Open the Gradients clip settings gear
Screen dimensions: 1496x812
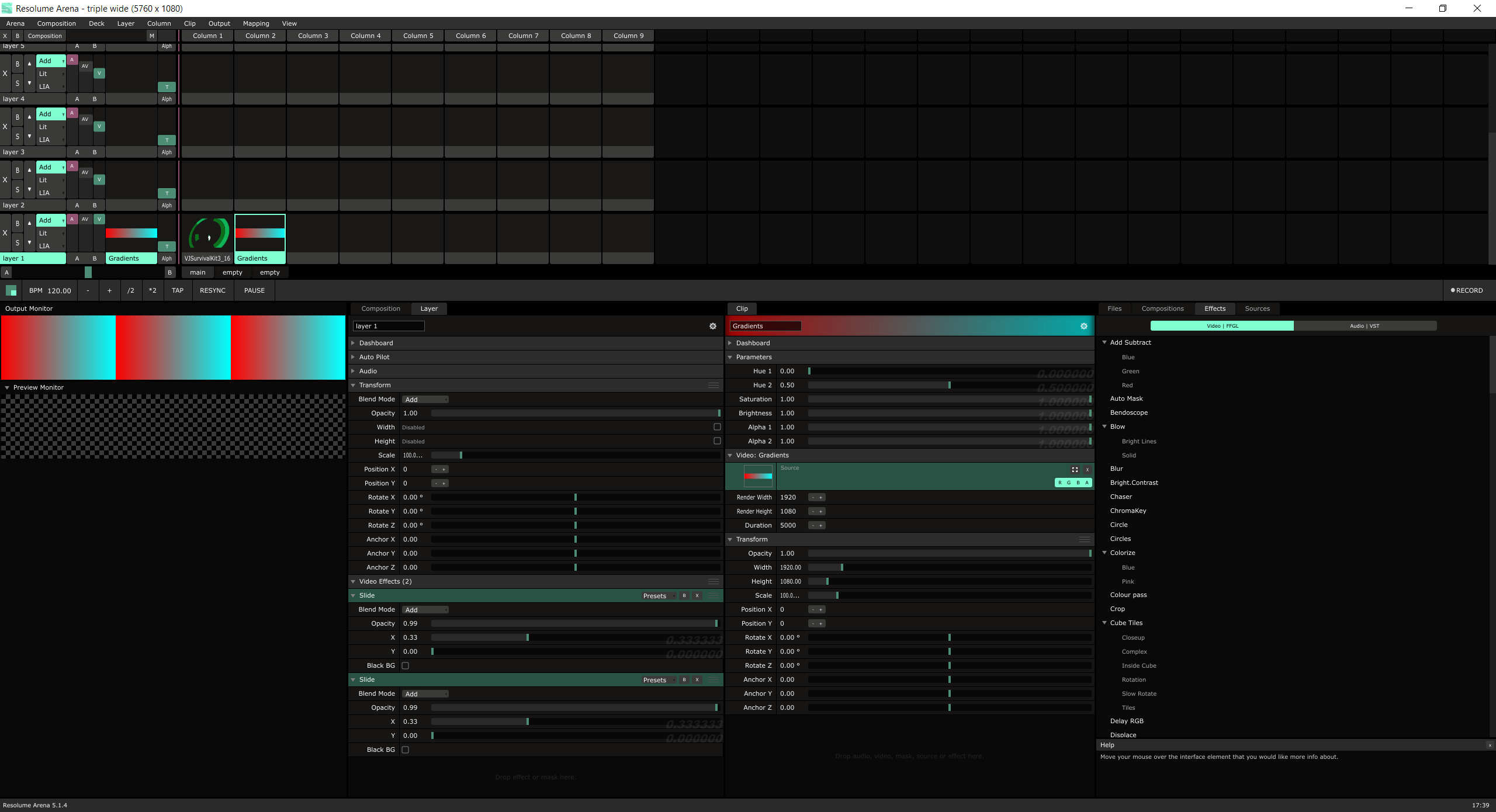[1083, 326]
